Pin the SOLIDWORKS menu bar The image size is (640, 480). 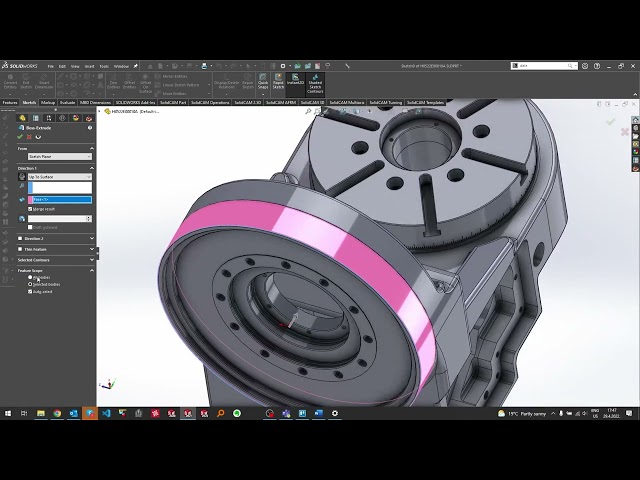136,66
